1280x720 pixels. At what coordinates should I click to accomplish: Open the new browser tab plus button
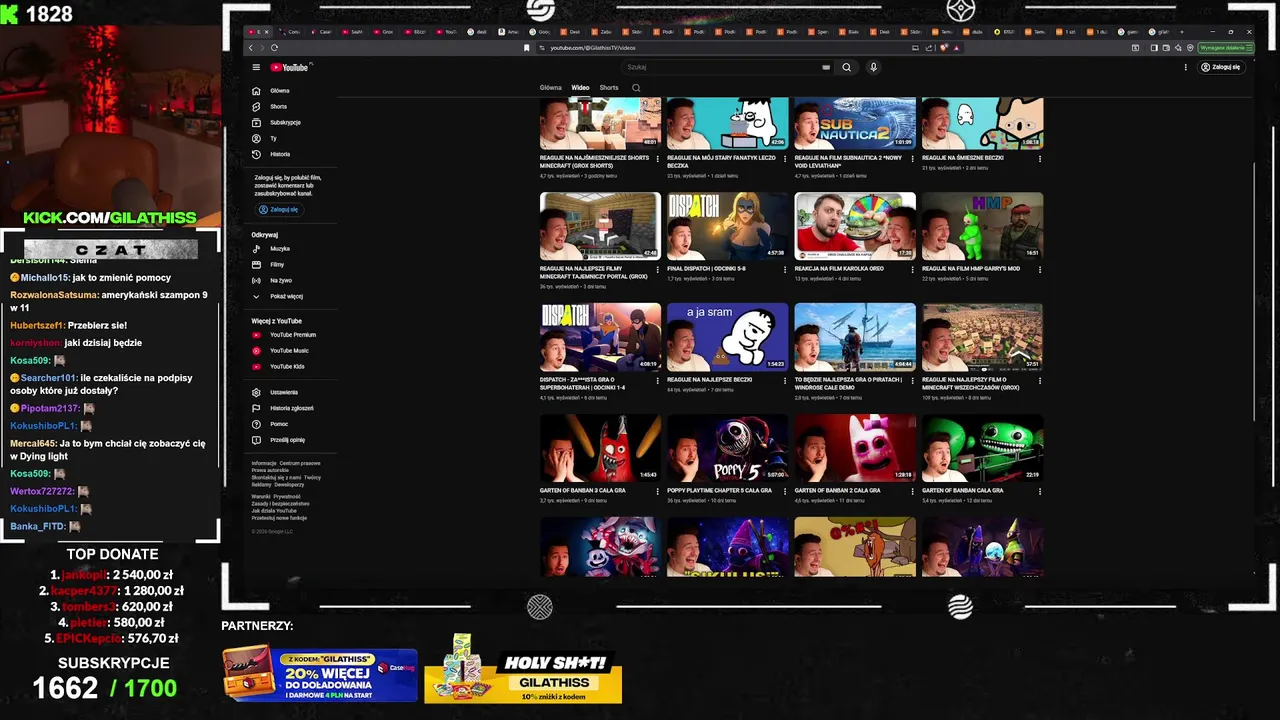coord(1181,32)
